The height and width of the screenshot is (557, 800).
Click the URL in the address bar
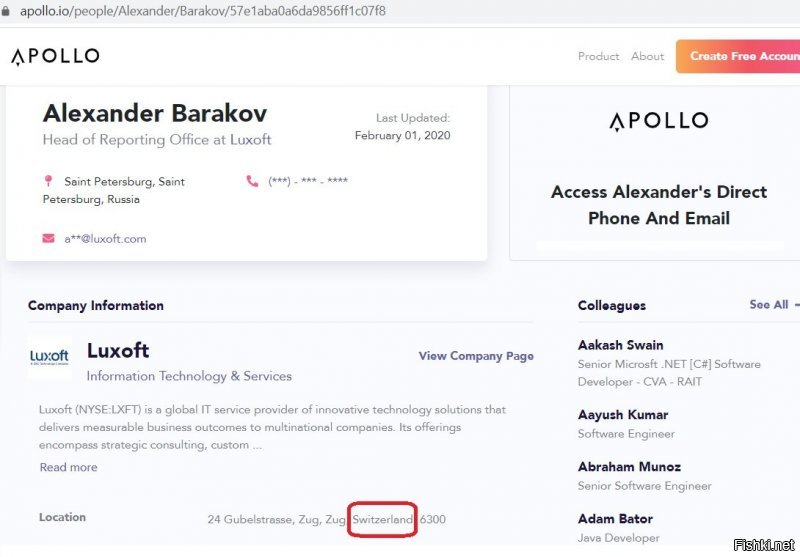(203, 11)
